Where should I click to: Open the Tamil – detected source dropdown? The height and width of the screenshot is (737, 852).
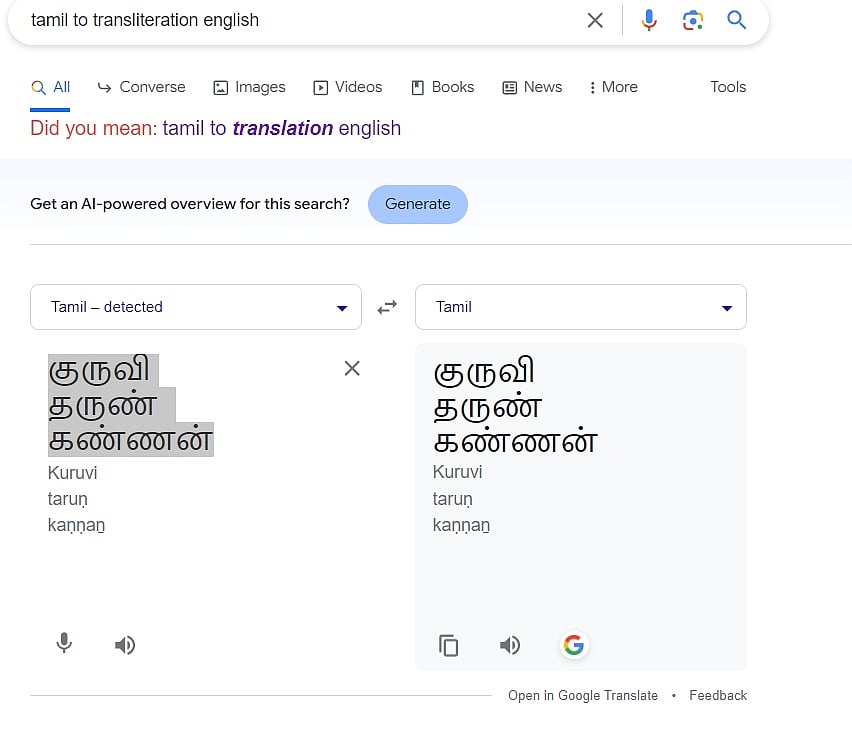pos(196,307)
